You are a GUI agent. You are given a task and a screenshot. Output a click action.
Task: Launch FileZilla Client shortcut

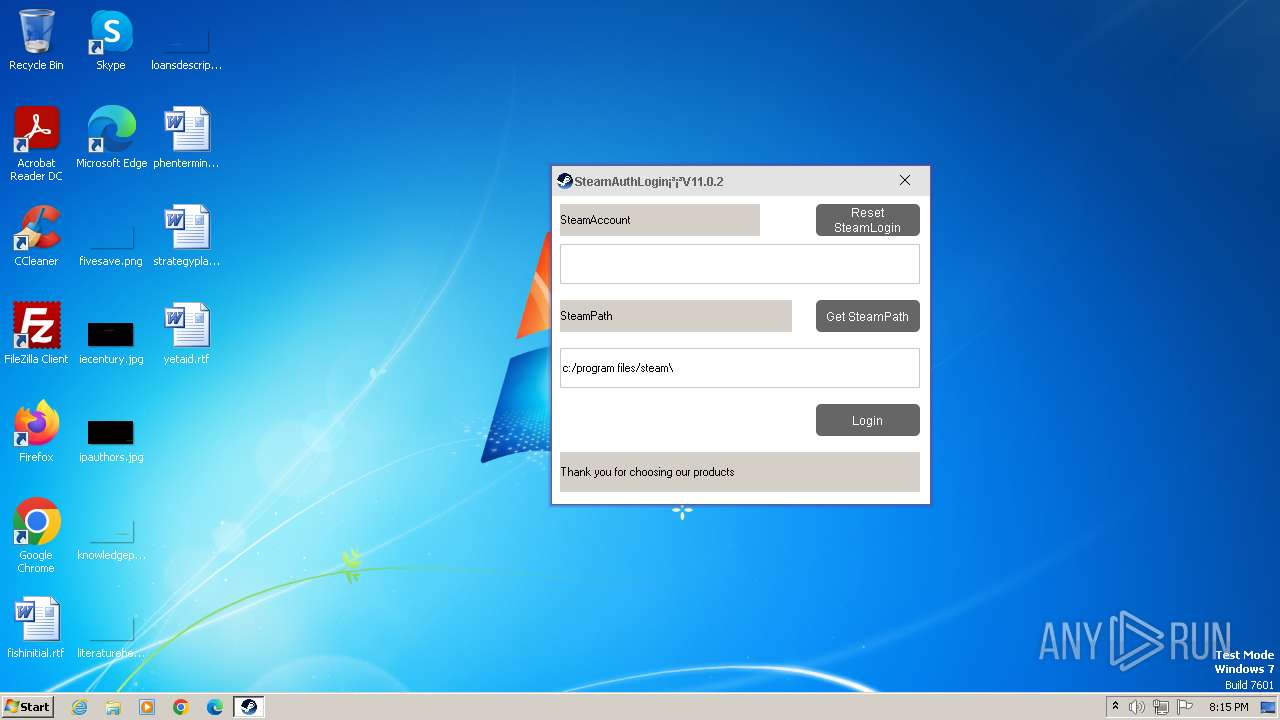click(36, 334)
